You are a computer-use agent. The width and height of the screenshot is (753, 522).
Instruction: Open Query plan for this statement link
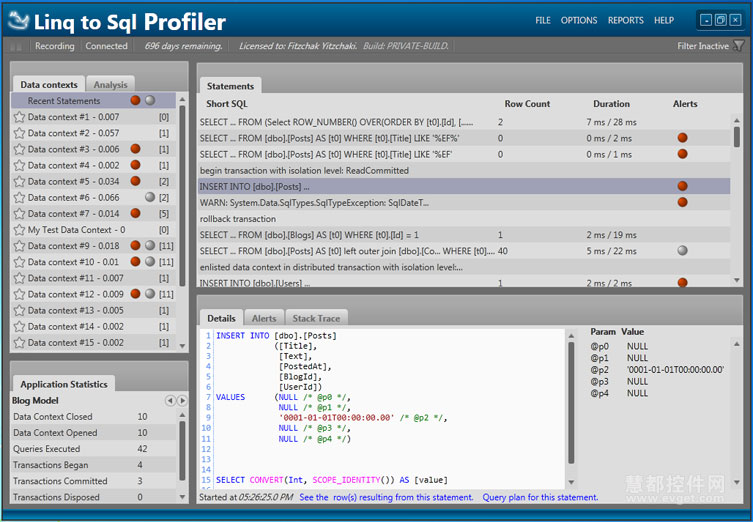coord(540,498)
